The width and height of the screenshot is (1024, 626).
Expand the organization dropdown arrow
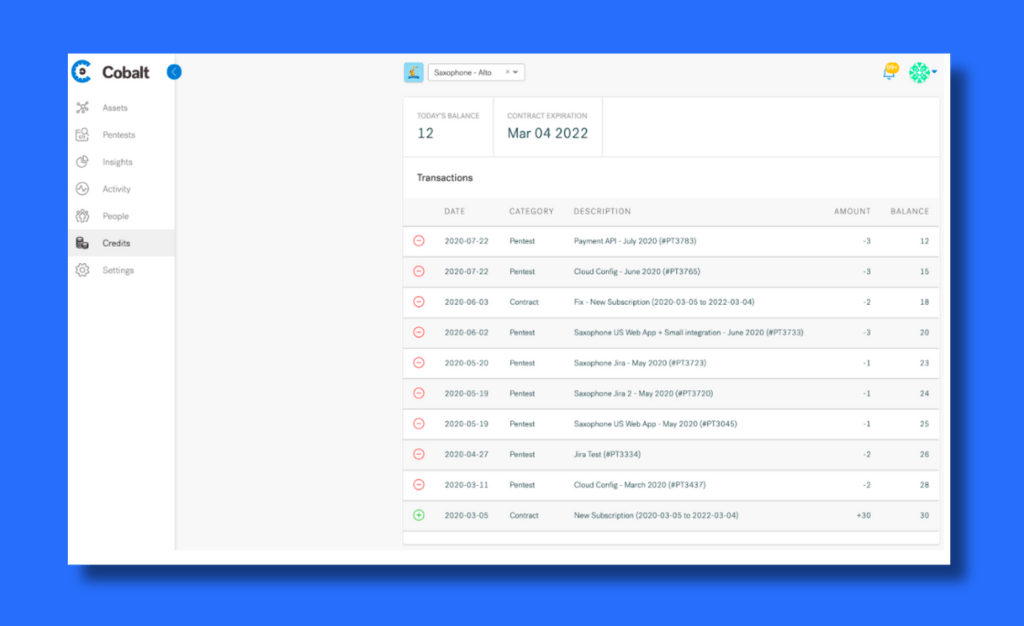tap(516, 72)
